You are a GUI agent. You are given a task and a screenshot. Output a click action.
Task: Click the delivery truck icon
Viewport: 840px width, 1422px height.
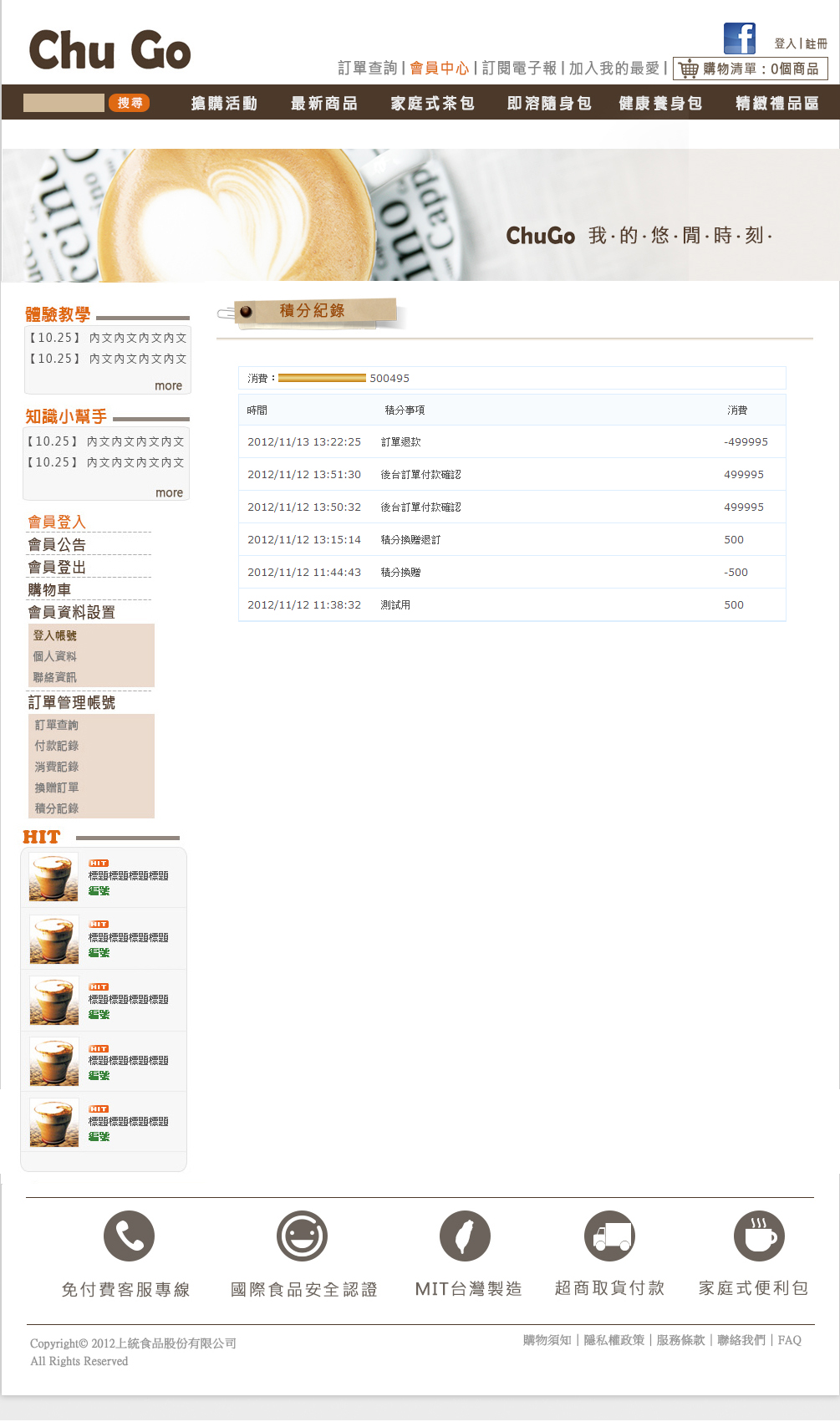click(609, 1236)
